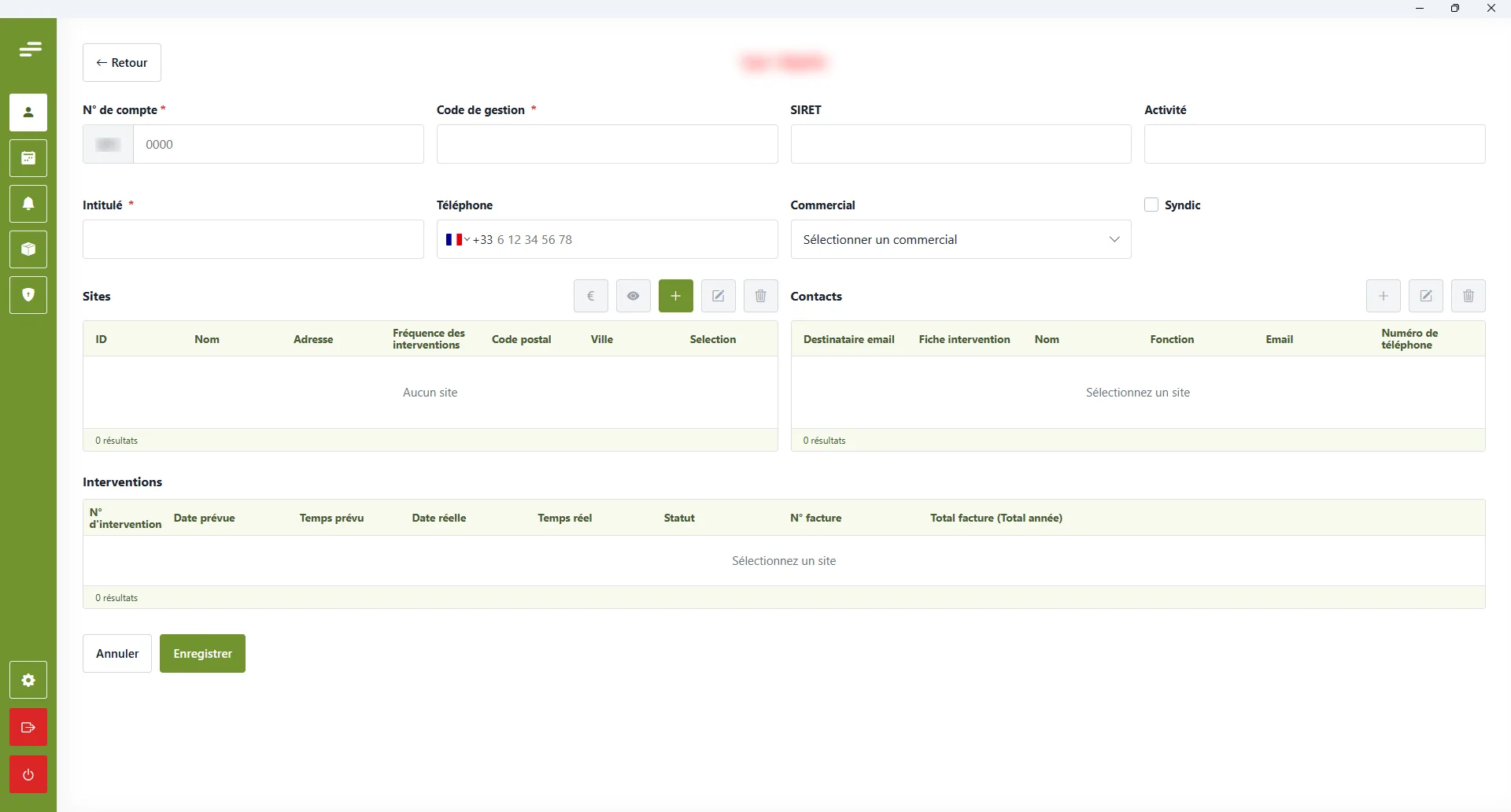Click the Temps réel column header
The image size is (1511, 812).
pos(565,518)
